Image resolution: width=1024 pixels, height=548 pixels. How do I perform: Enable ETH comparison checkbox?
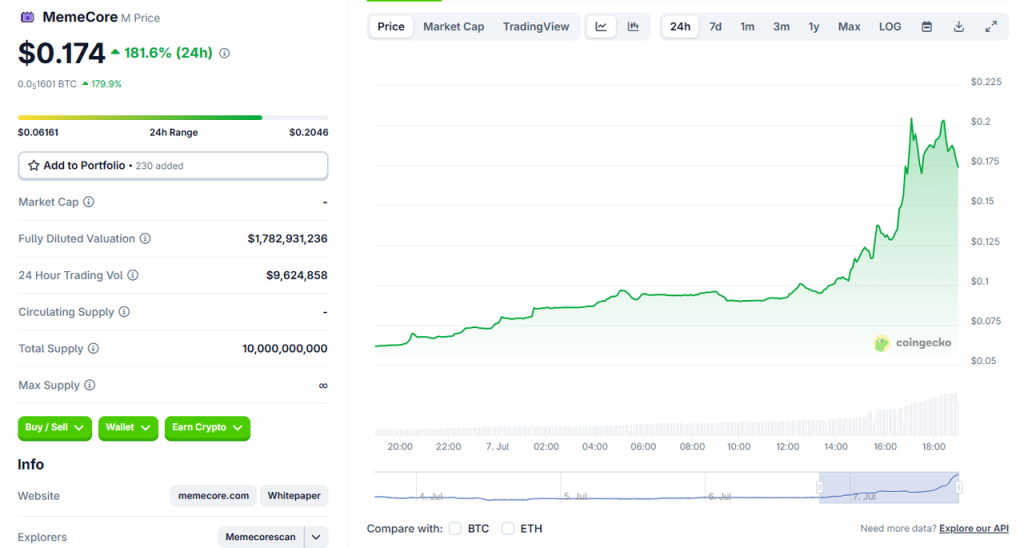pyautogui.click(x=508, y=528)
